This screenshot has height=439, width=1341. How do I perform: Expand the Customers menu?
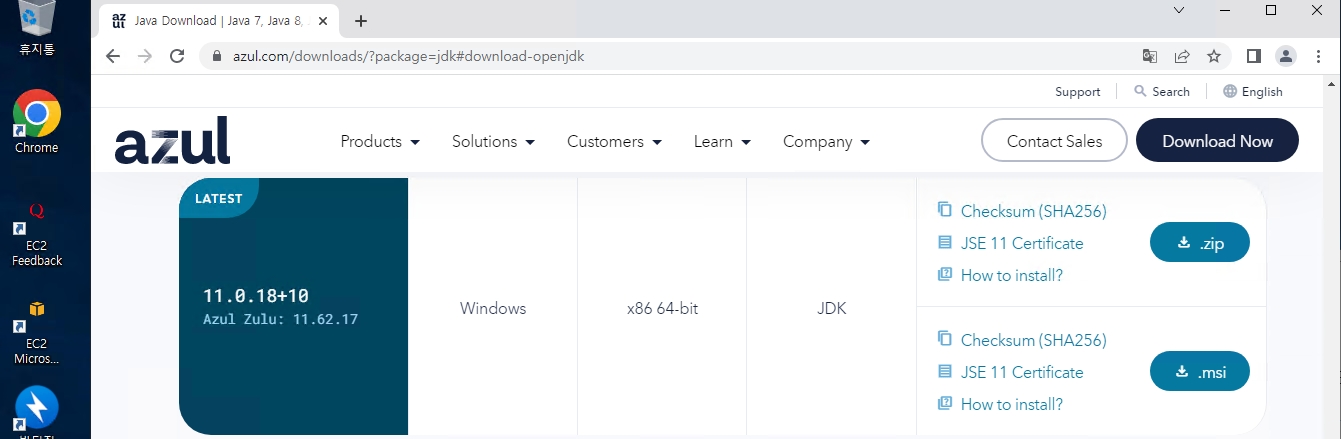[x=614, y=142]
